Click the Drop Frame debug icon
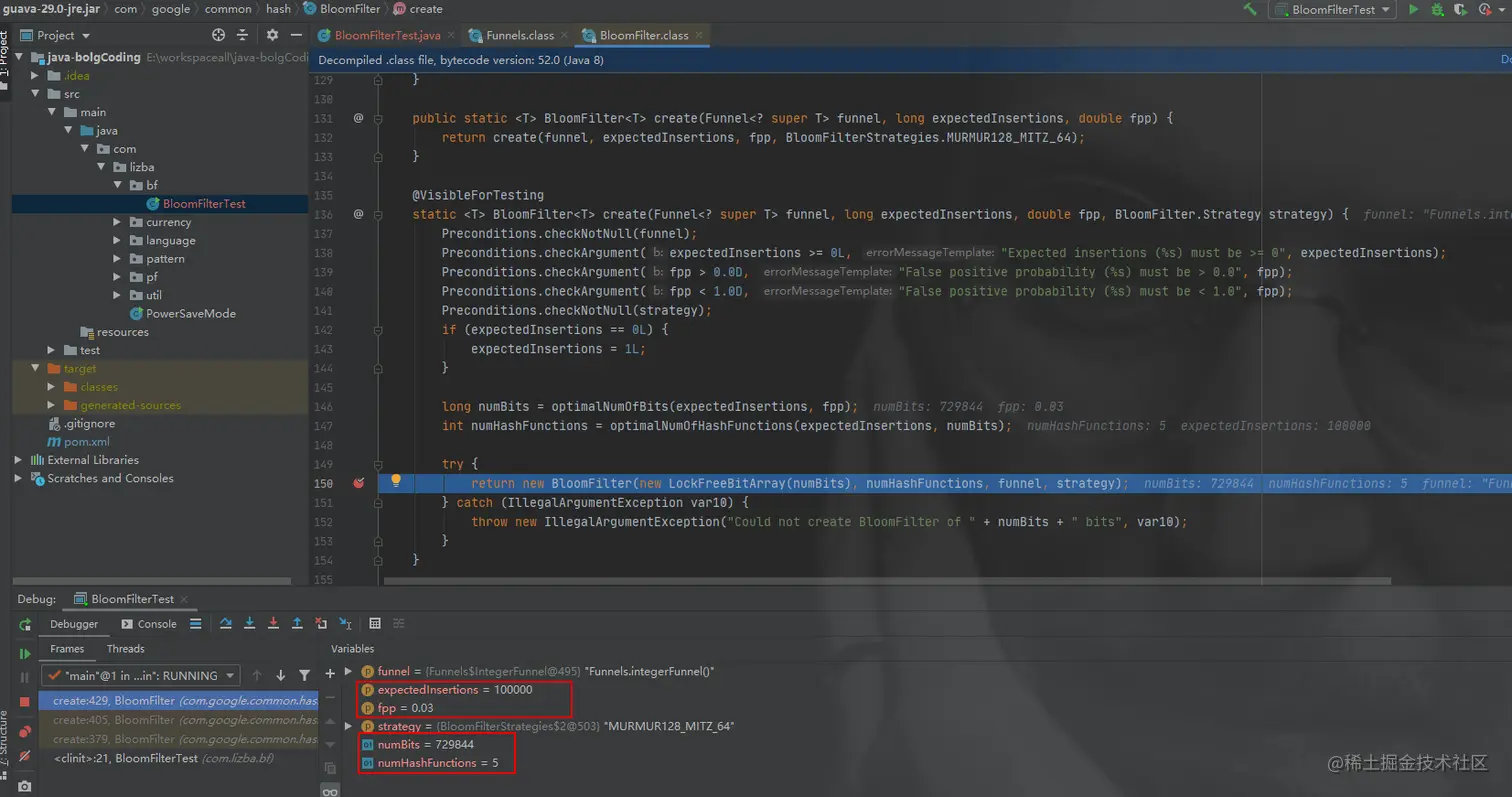This screenshot has height=797, width=1512. pos(321,623)
